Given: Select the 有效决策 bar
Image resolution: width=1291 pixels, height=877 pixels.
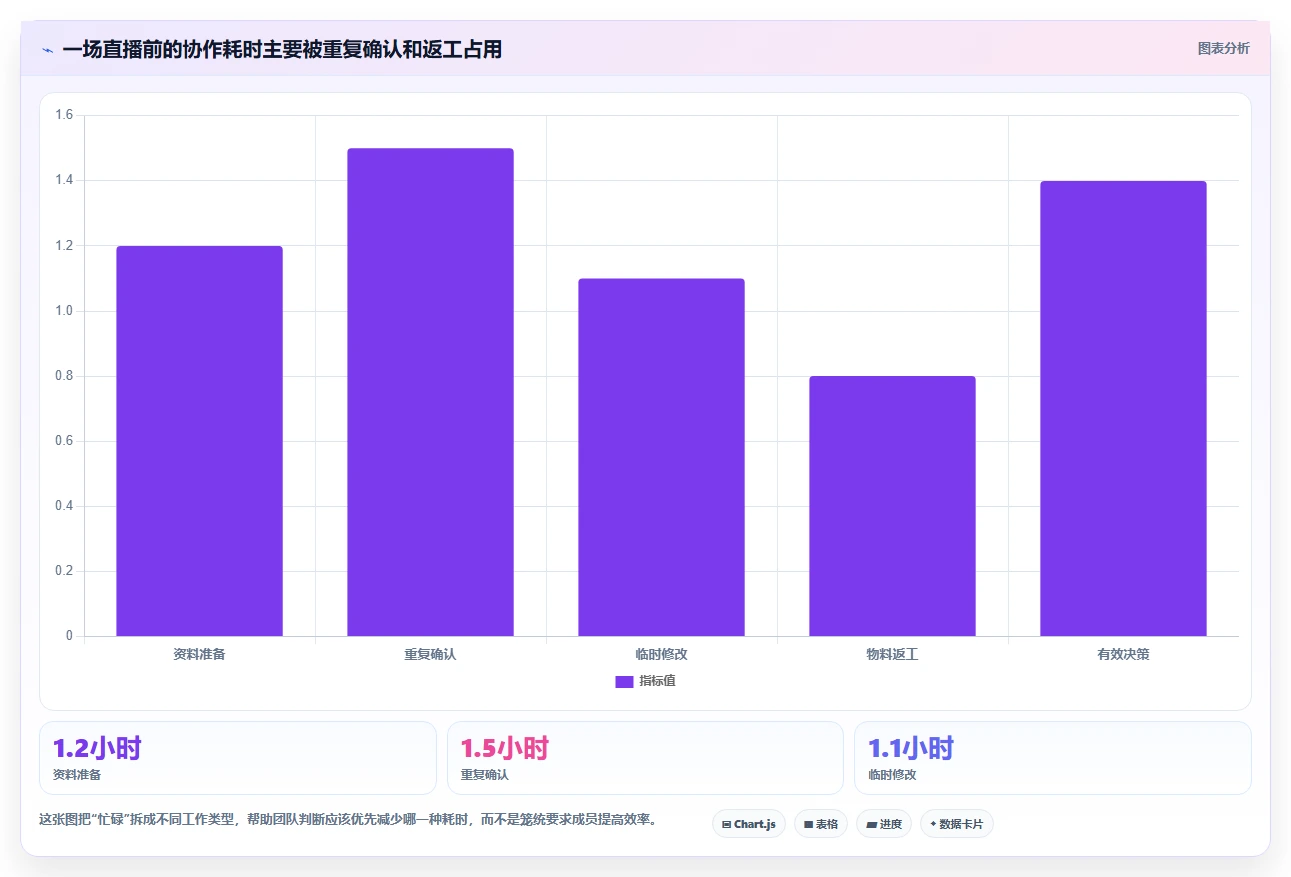Looking at the screenshot, I should point(1123,408).
